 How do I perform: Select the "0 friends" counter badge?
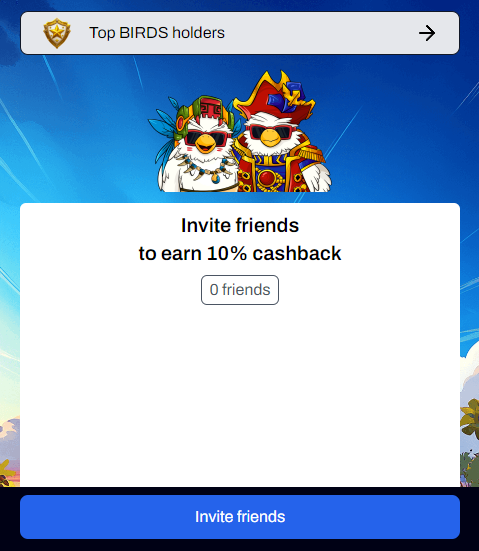[x=240, y=290]
